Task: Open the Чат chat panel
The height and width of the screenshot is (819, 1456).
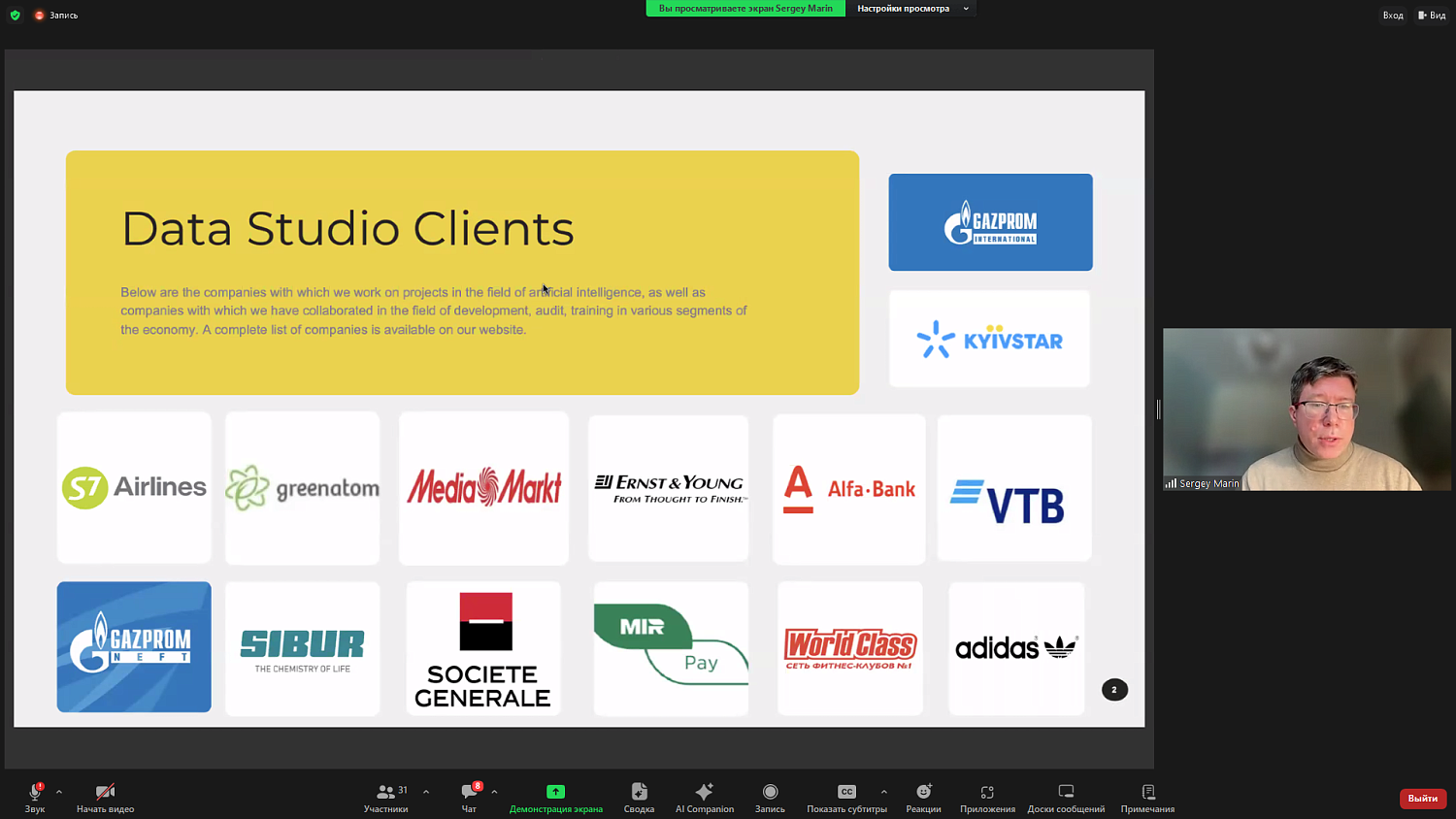Action: pyautogui.click(x=470, y=798)
